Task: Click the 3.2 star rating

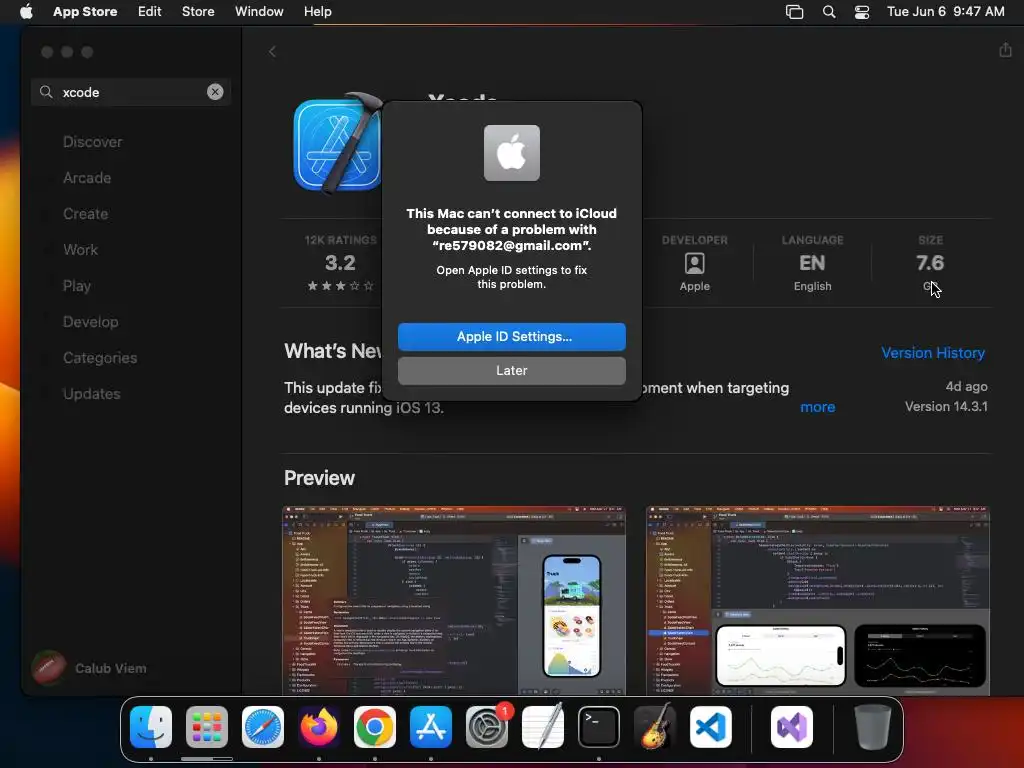Action: 340,263
